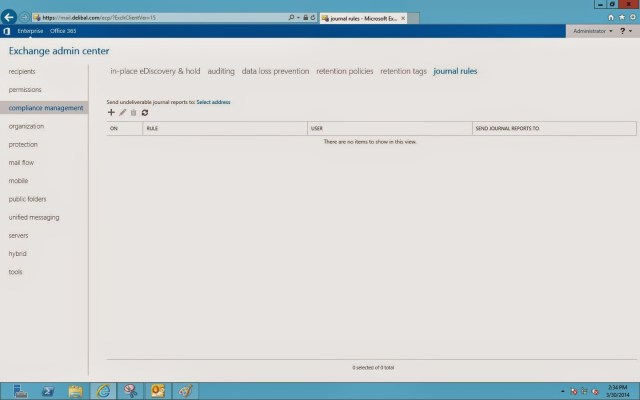Click the edit pencil icon in toolbar
Viewport: 640px width, 400px height.
(x=123, y=113)
